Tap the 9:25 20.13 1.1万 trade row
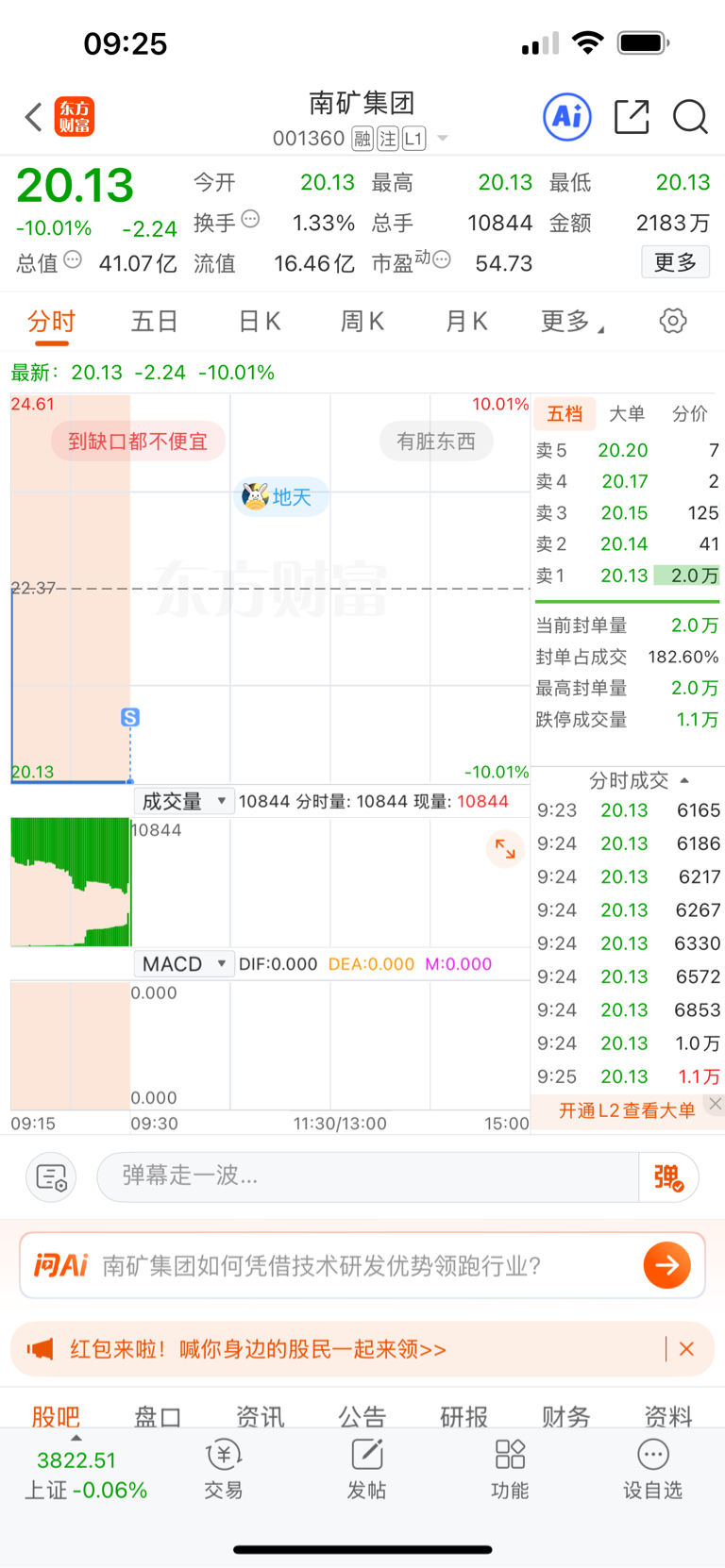This screenshot has height=1568, width=725. tap(628, 1076)
